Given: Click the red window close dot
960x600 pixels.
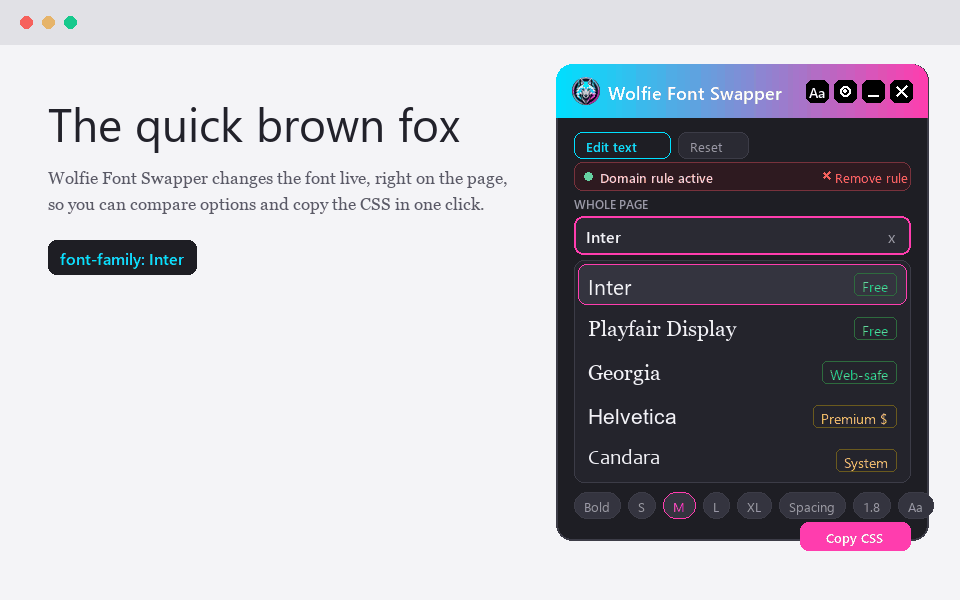Looking at the screenshot, I should (26, 23).
